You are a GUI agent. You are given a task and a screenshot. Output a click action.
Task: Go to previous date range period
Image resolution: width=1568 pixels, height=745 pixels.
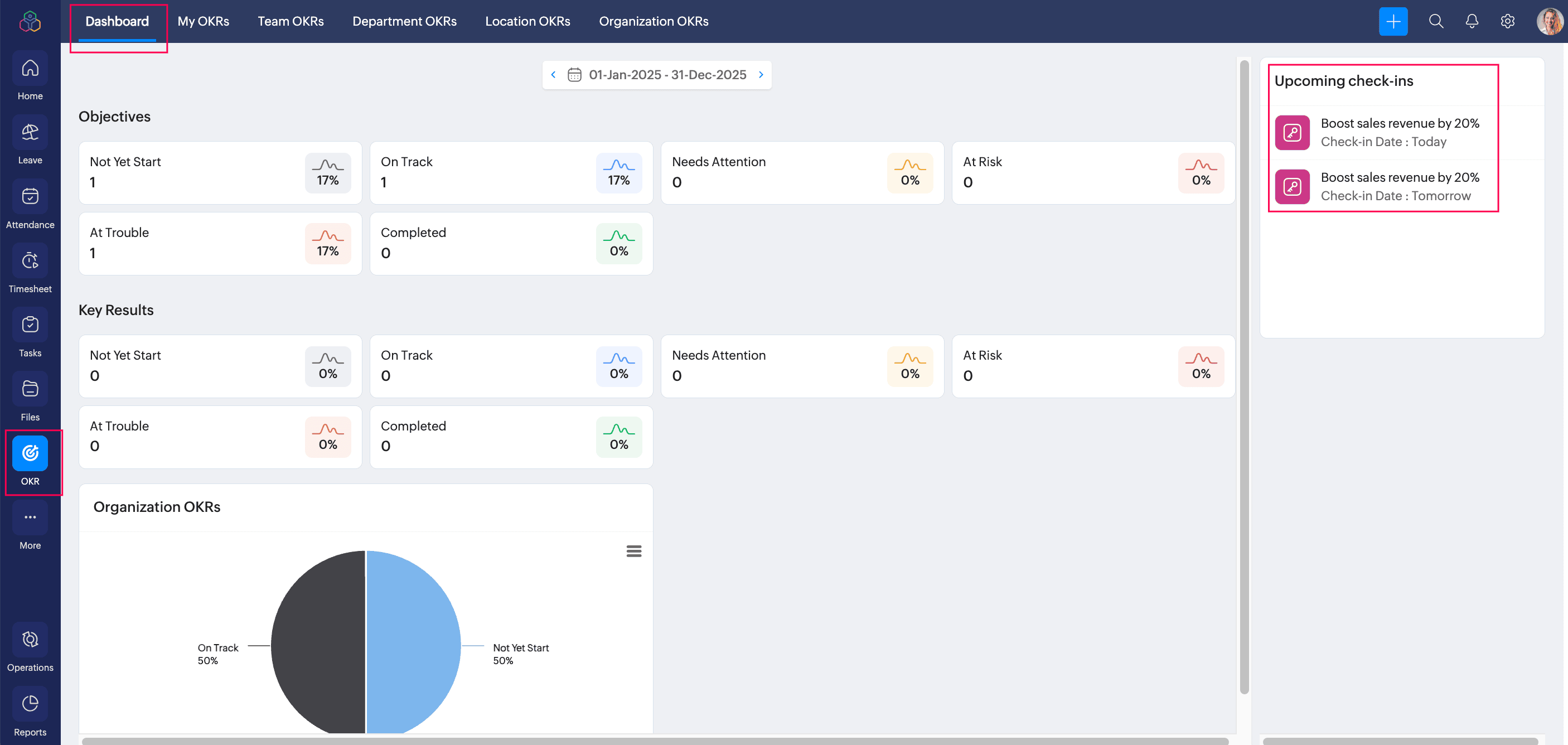(x=553, y=74)
